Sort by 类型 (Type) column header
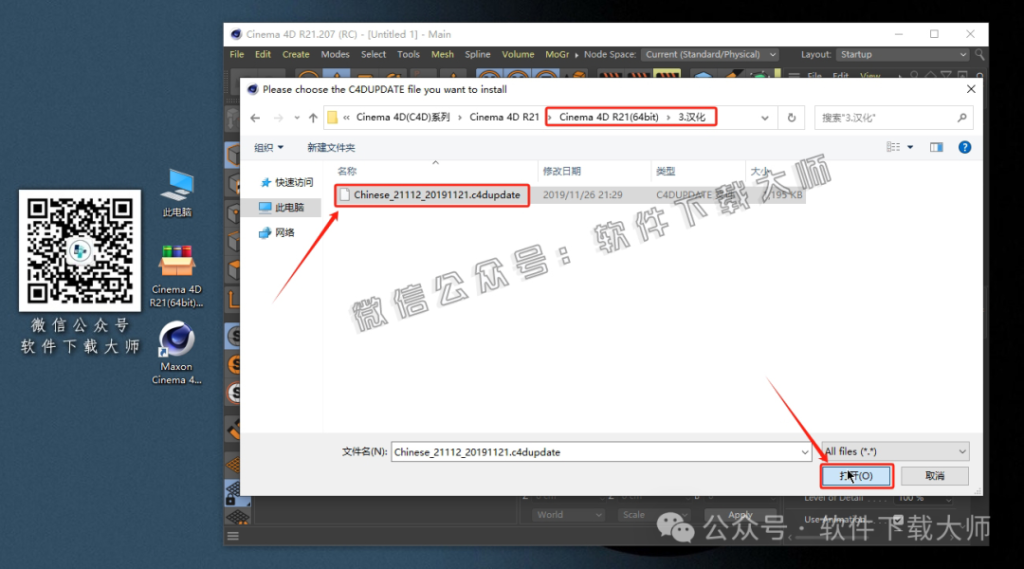 pyautogui.click(x=665, y=171)
